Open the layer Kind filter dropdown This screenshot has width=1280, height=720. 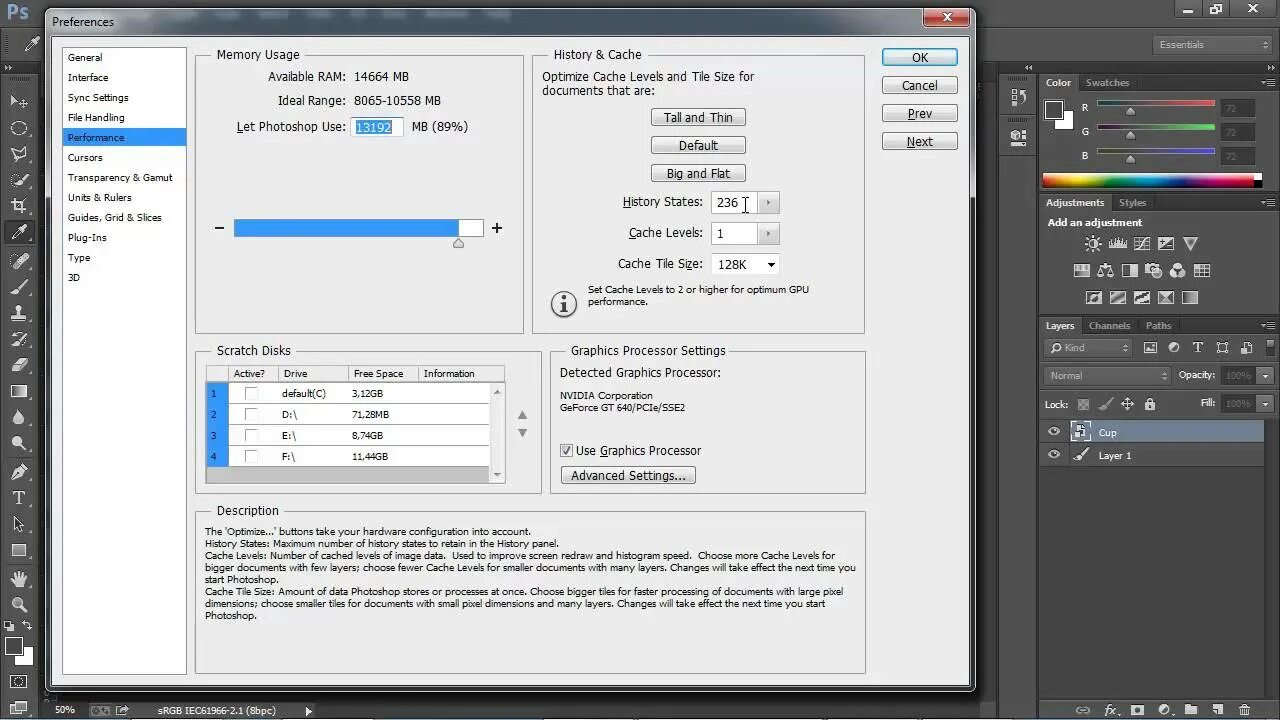tap(1088, 348)
